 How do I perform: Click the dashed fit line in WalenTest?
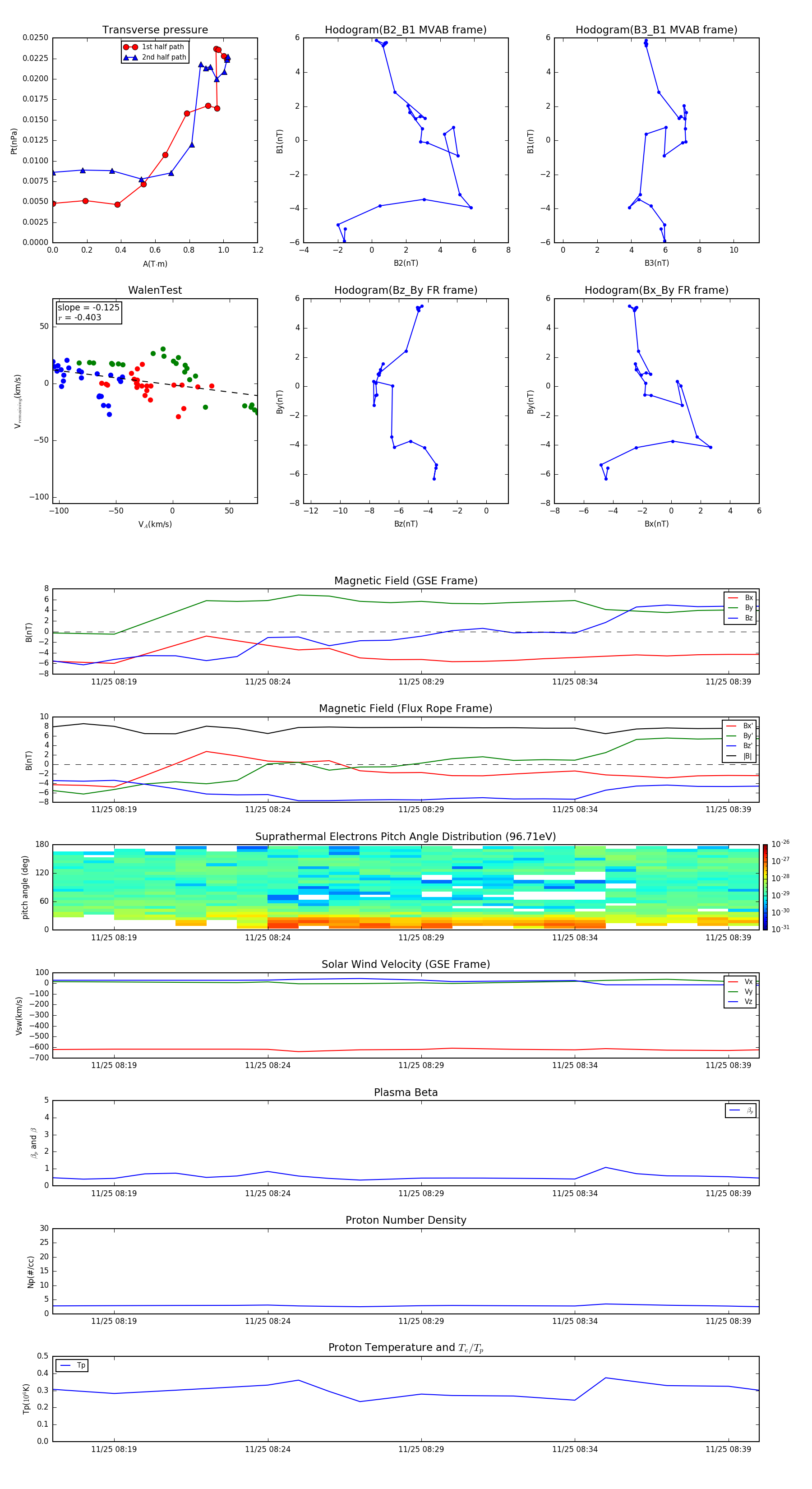click(155, 383)
